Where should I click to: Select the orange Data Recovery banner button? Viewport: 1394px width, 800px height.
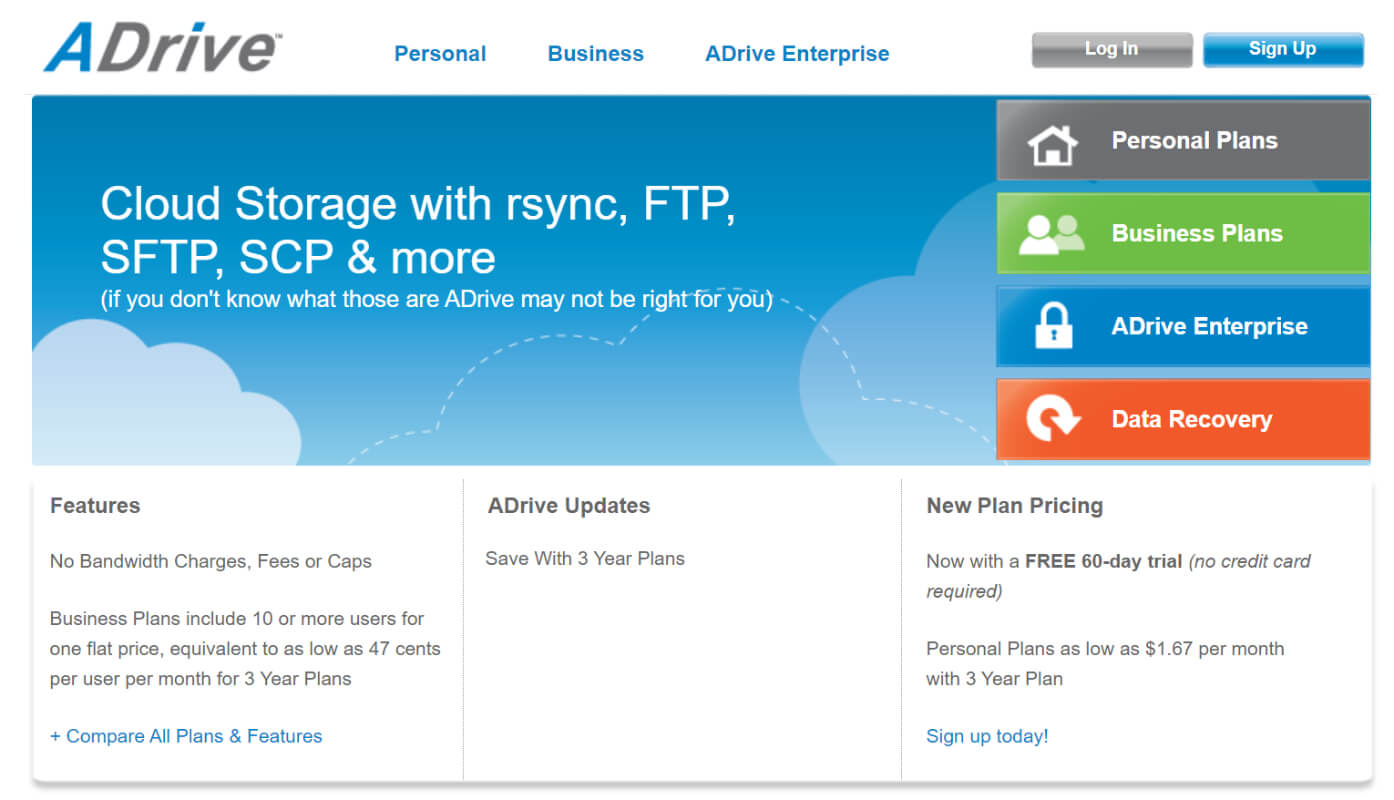pos(1183,419)
